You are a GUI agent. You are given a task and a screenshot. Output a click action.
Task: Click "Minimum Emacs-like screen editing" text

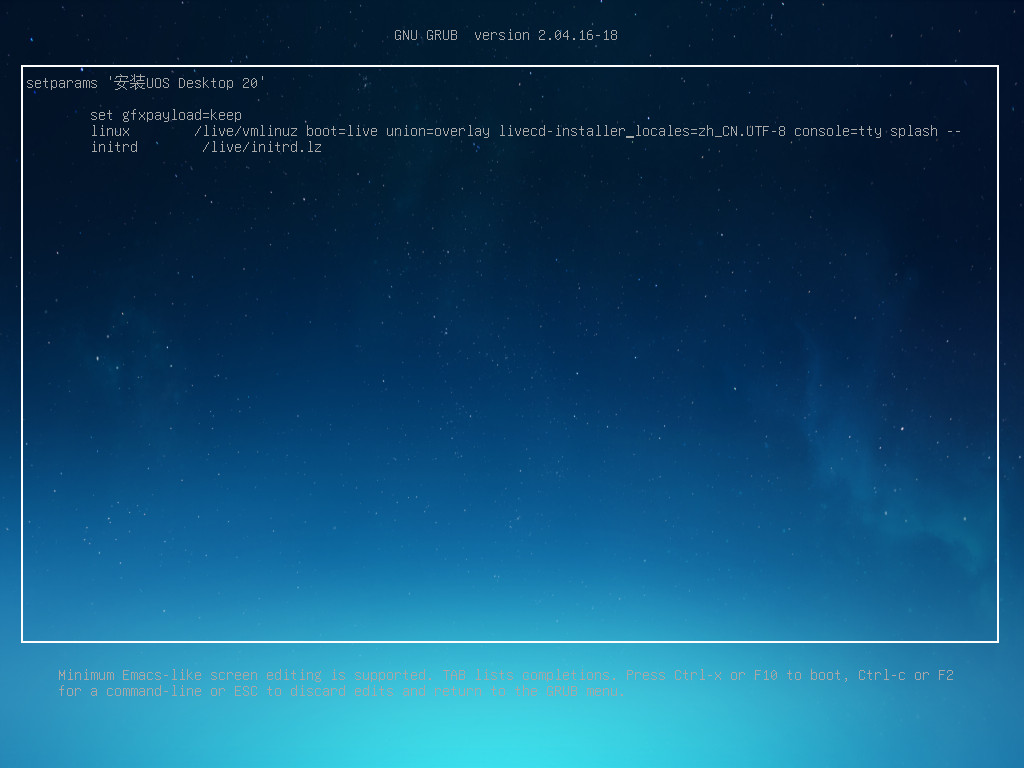coord(190,675)
